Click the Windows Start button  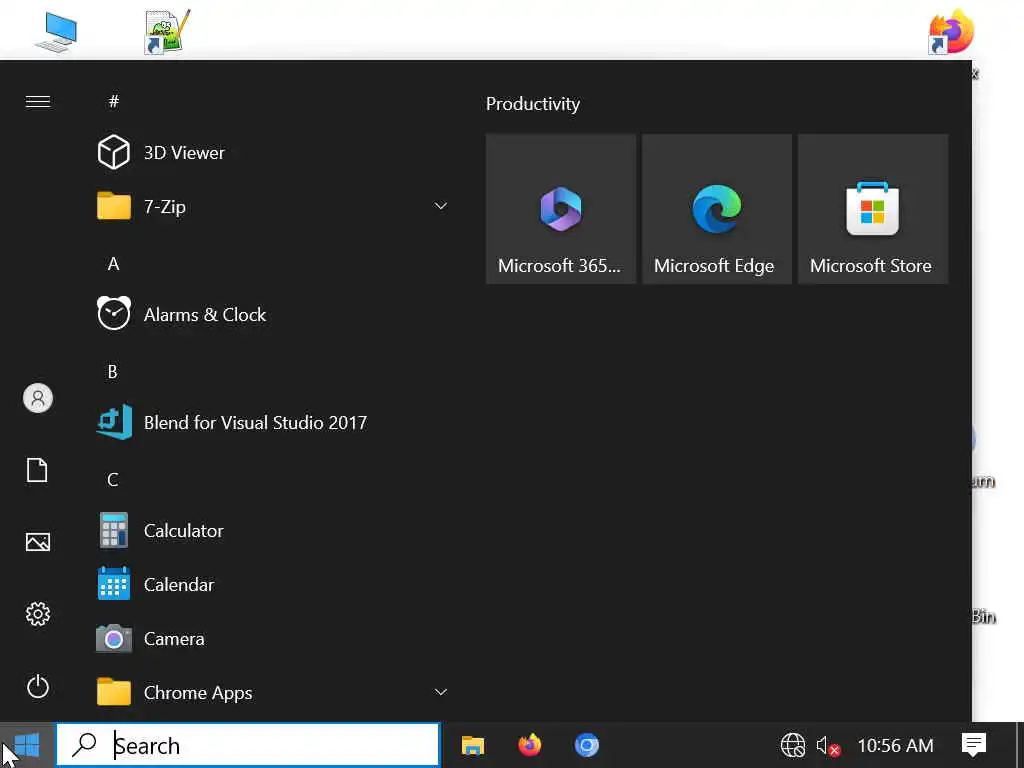click(x=27, y=745)
